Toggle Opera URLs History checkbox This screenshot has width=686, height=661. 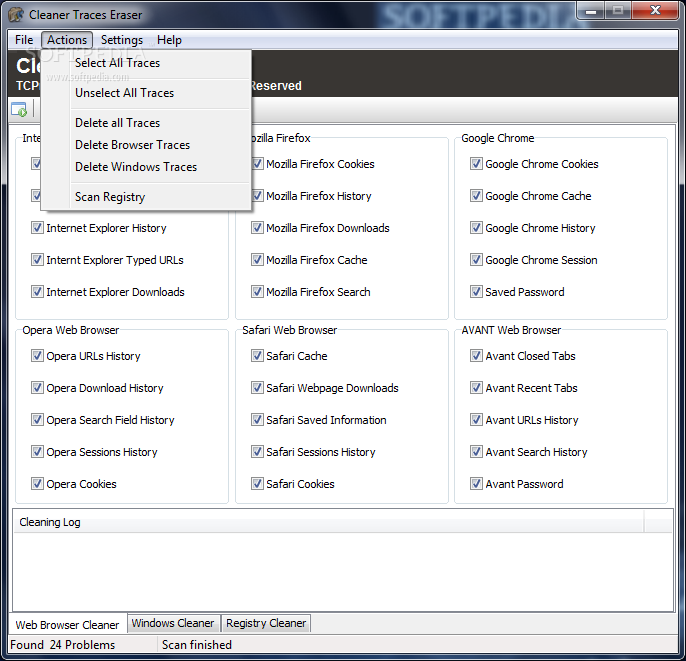37,356
